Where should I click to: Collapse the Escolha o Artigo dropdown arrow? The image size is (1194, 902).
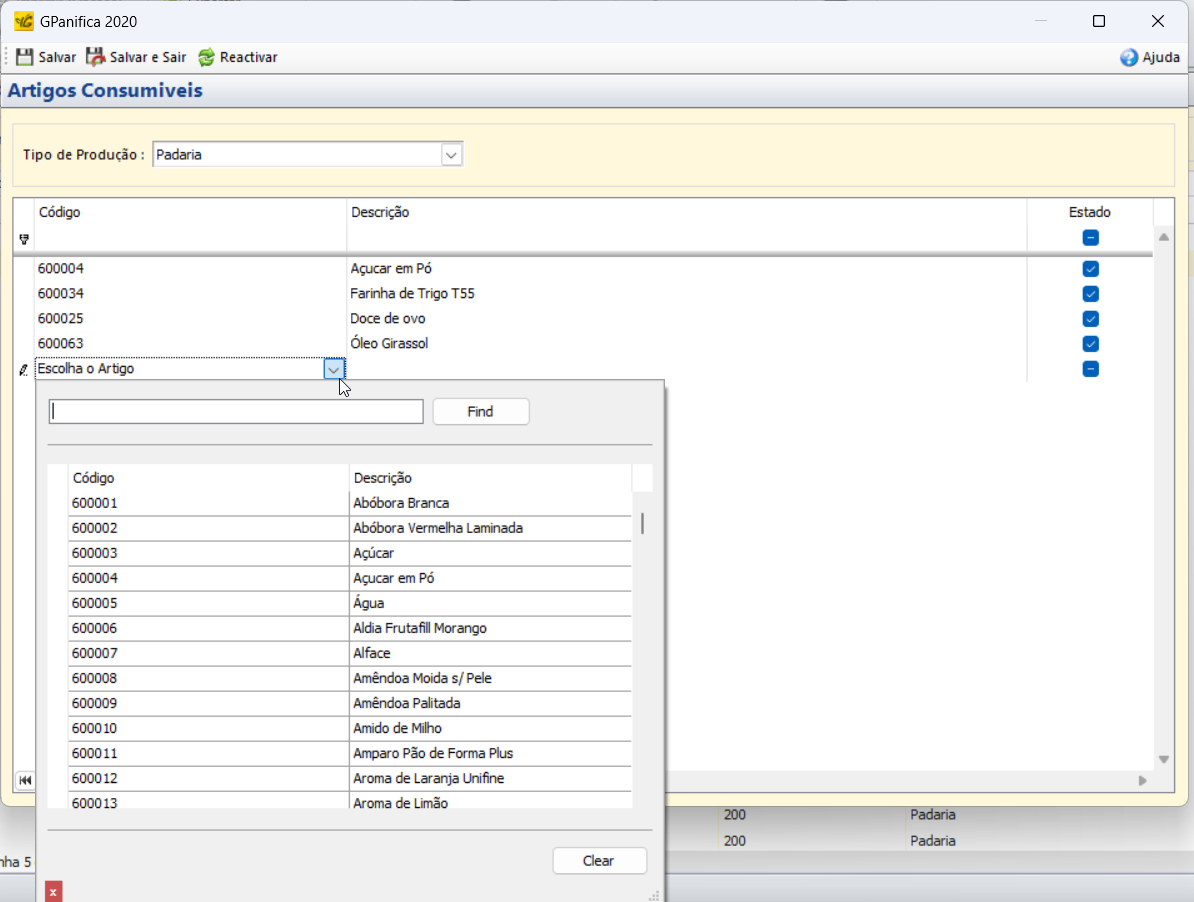click(334, 369)
